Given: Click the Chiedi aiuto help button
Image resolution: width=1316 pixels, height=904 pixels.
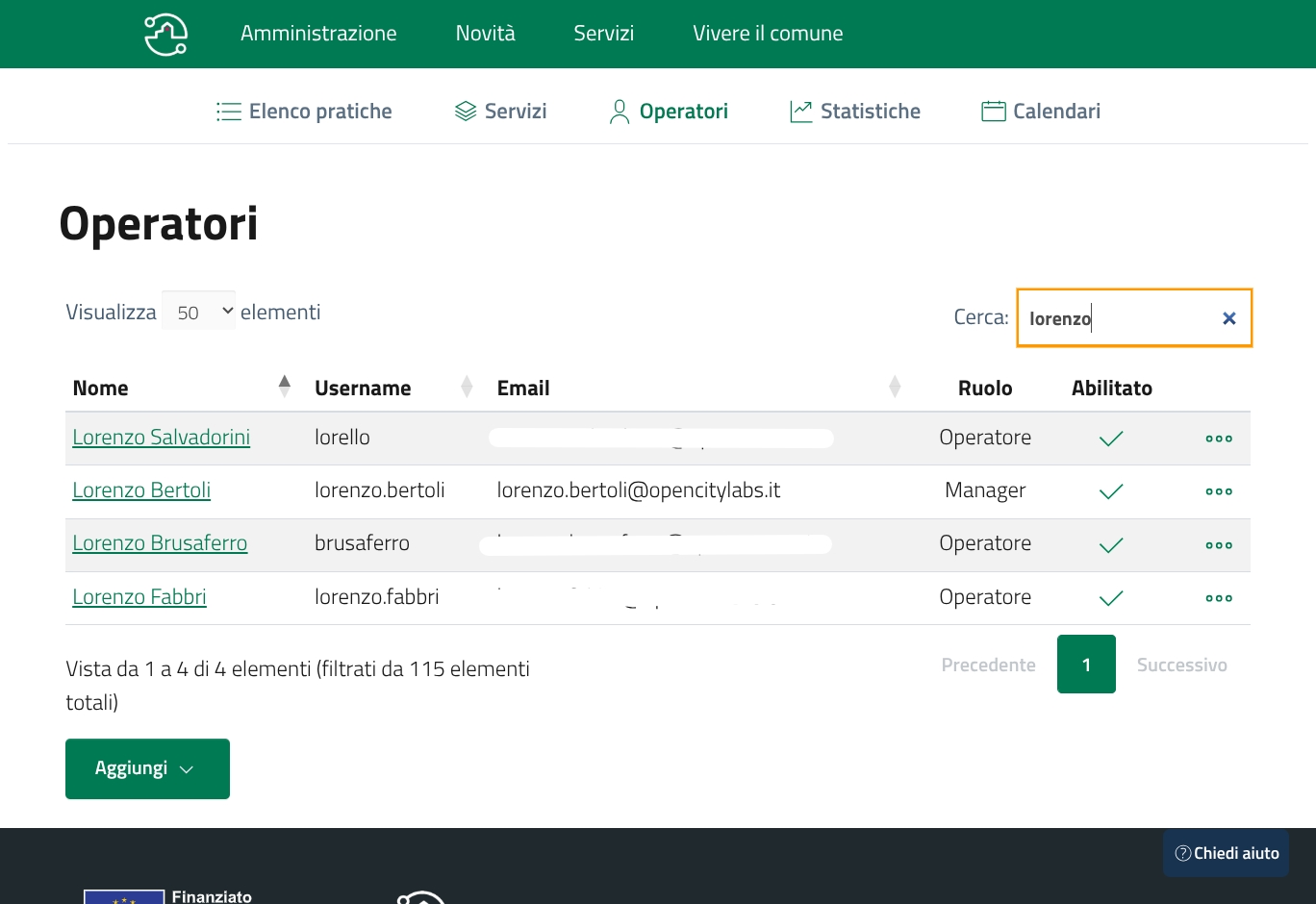Looking at the screenshot, I should pyautogui.click(x=1227, y=853).
